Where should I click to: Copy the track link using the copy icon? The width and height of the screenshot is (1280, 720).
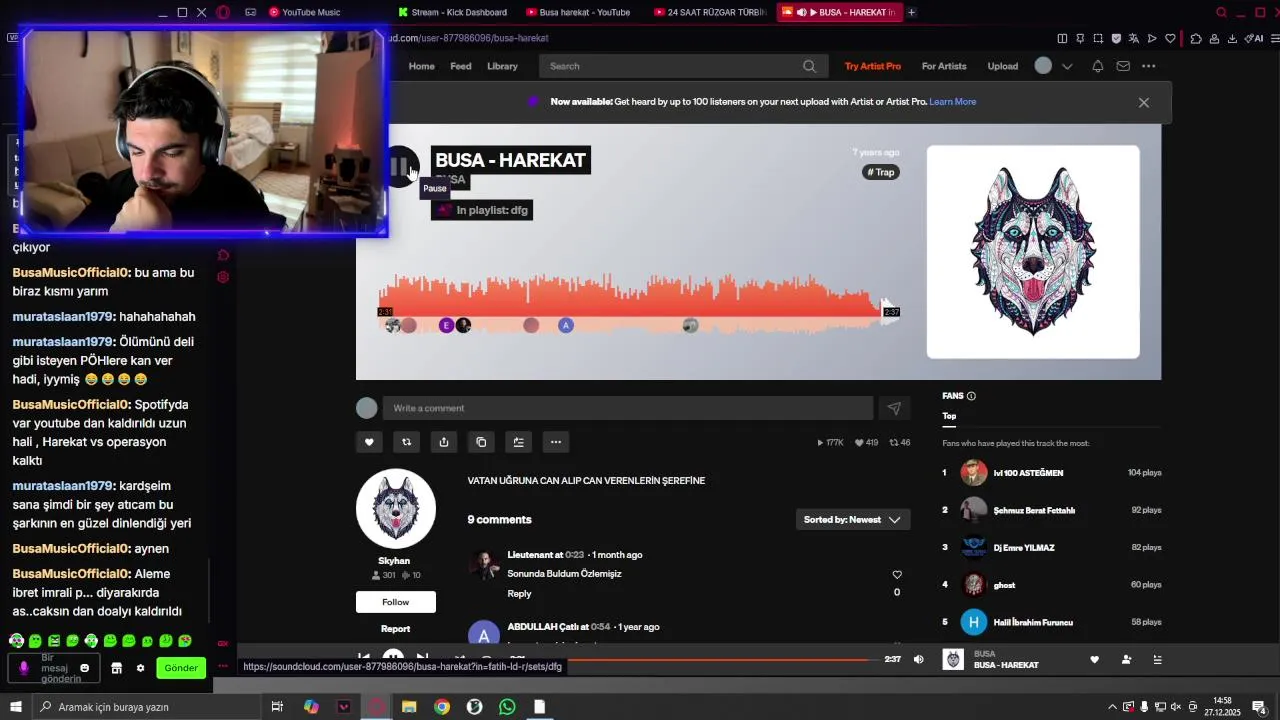coord(481,442)
